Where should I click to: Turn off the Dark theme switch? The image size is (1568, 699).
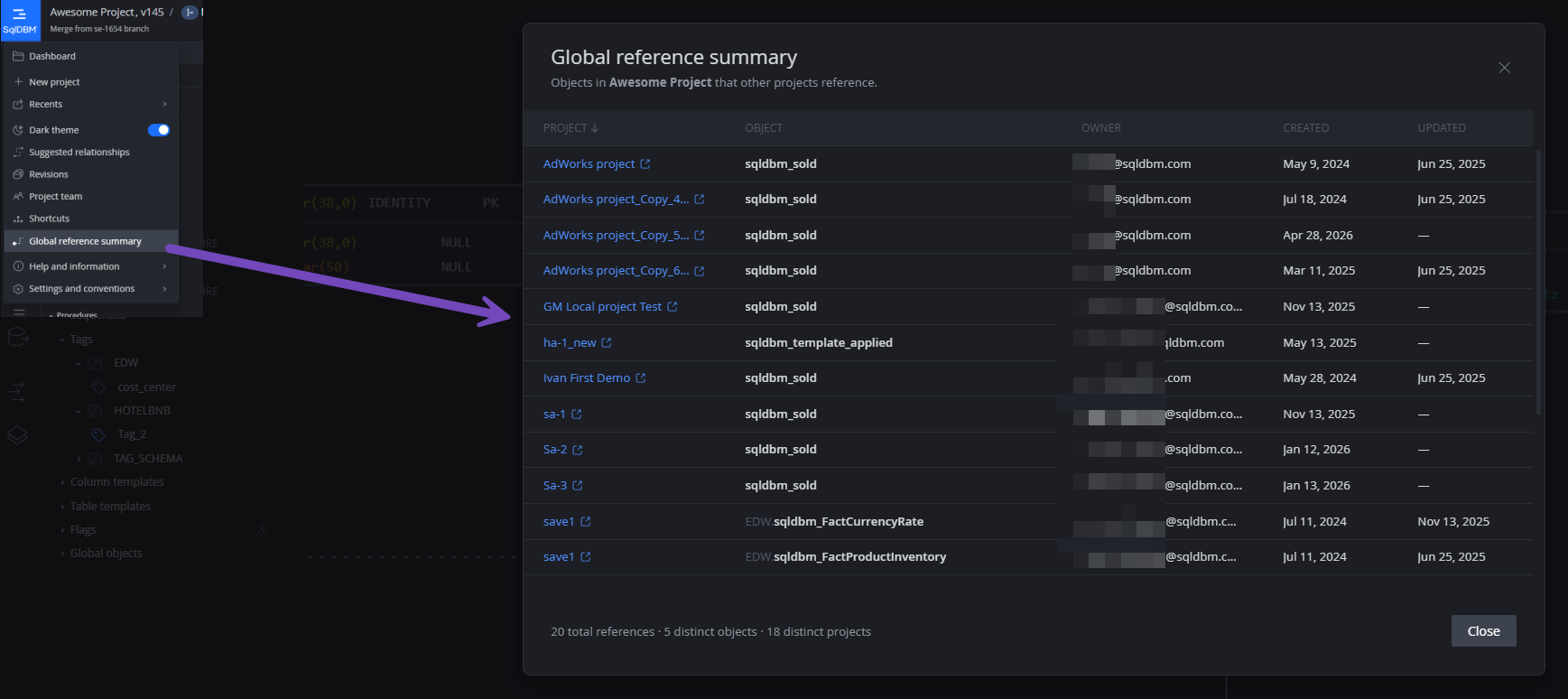click(x=159, y=130)
